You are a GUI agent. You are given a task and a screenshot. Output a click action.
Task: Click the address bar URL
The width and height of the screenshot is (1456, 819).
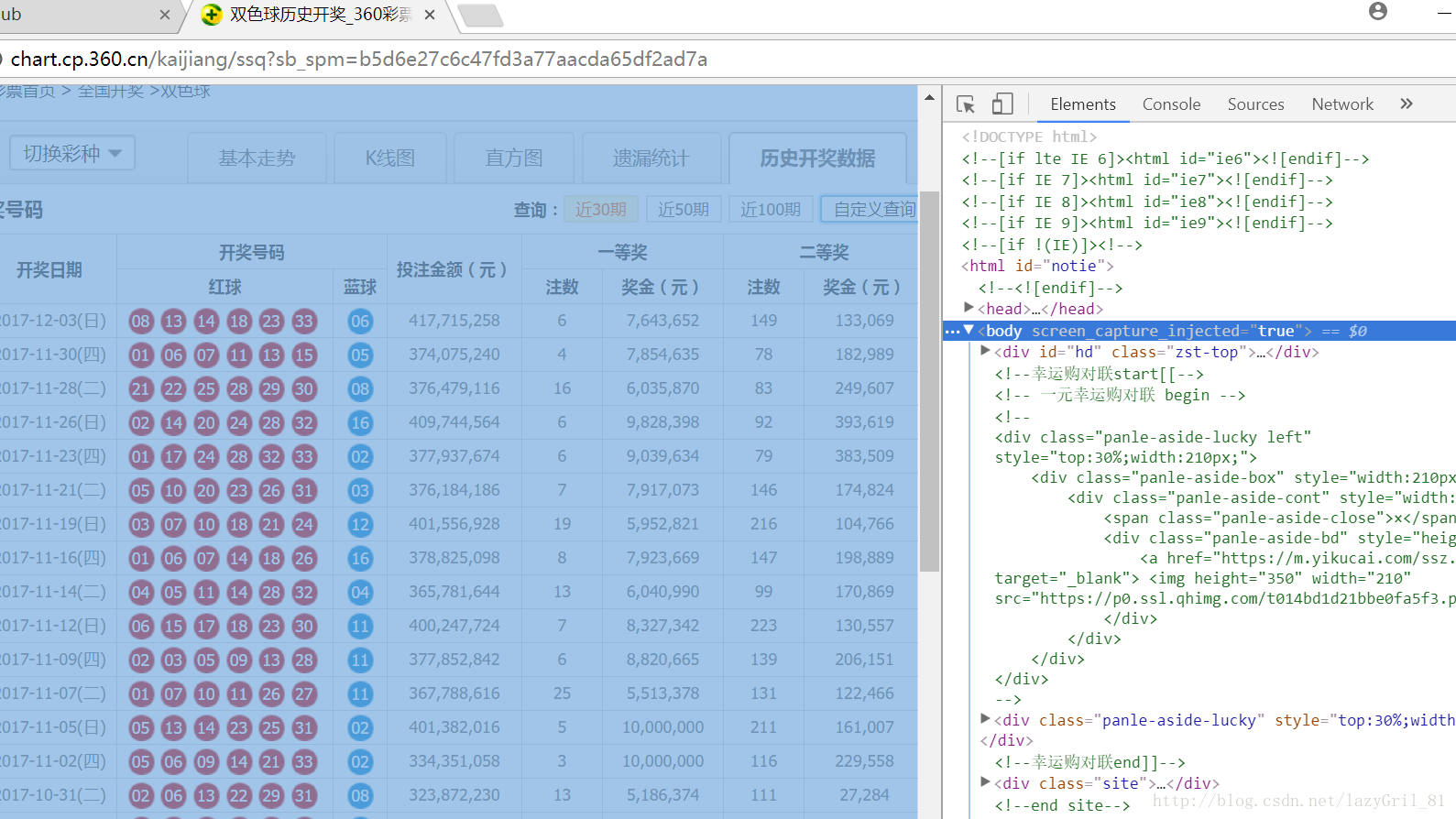(x=358, y=60)
